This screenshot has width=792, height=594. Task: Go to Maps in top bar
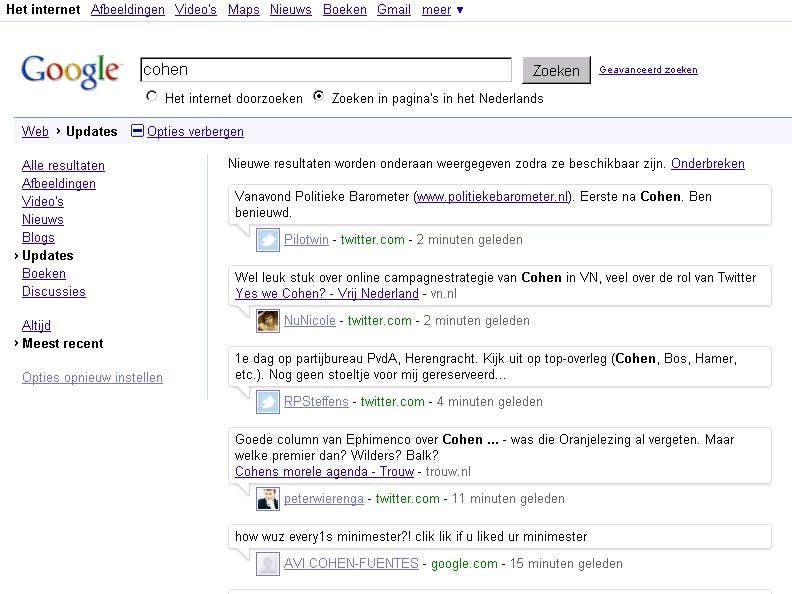(243, 10)
